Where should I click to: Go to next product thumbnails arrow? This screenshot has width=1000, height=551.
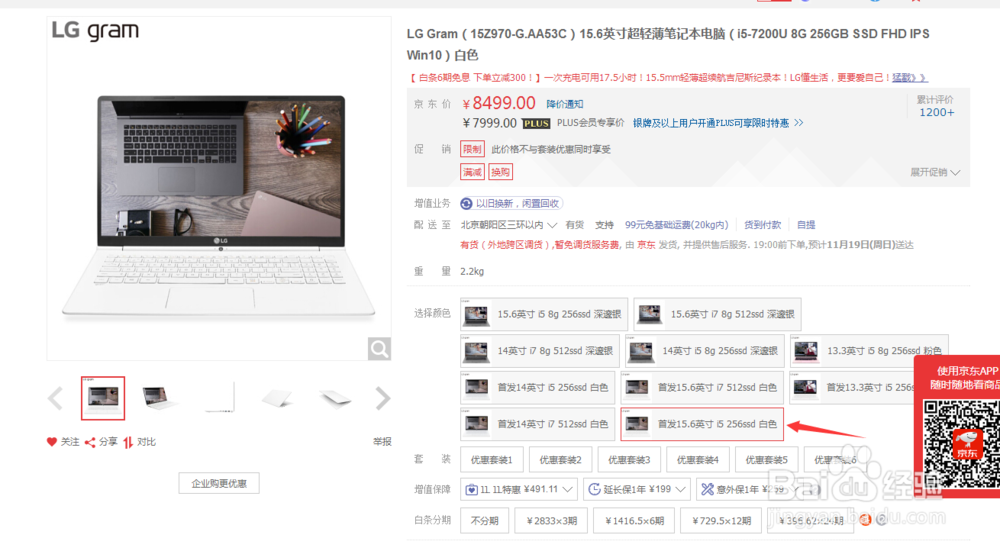click(382, 399)
